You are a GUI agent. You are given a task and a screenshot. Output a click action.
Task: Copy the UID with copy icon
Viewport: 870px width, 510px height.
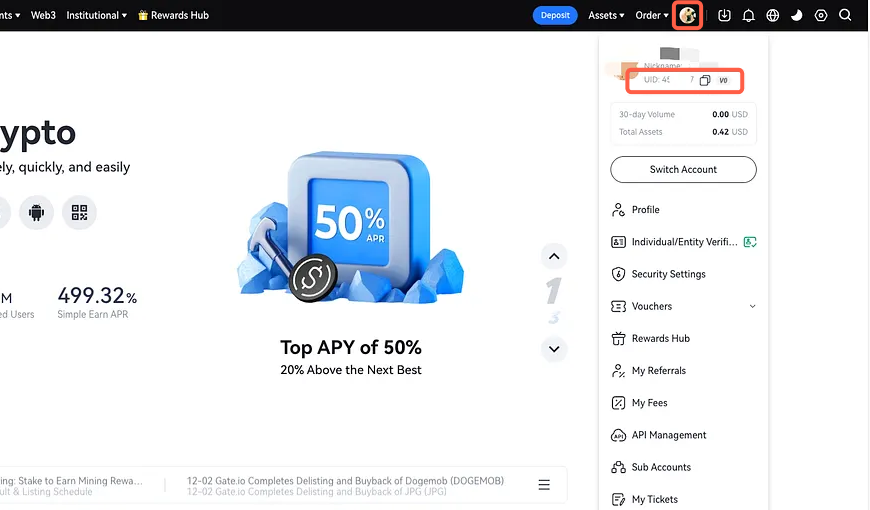point(705,80)
